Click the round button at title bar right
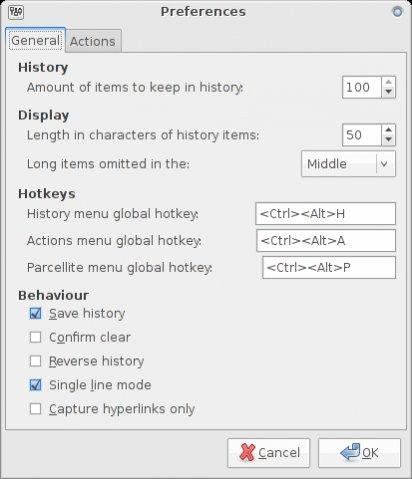This screenshot has height=479, width=412. pyautogui.click(x=397, y=12)
